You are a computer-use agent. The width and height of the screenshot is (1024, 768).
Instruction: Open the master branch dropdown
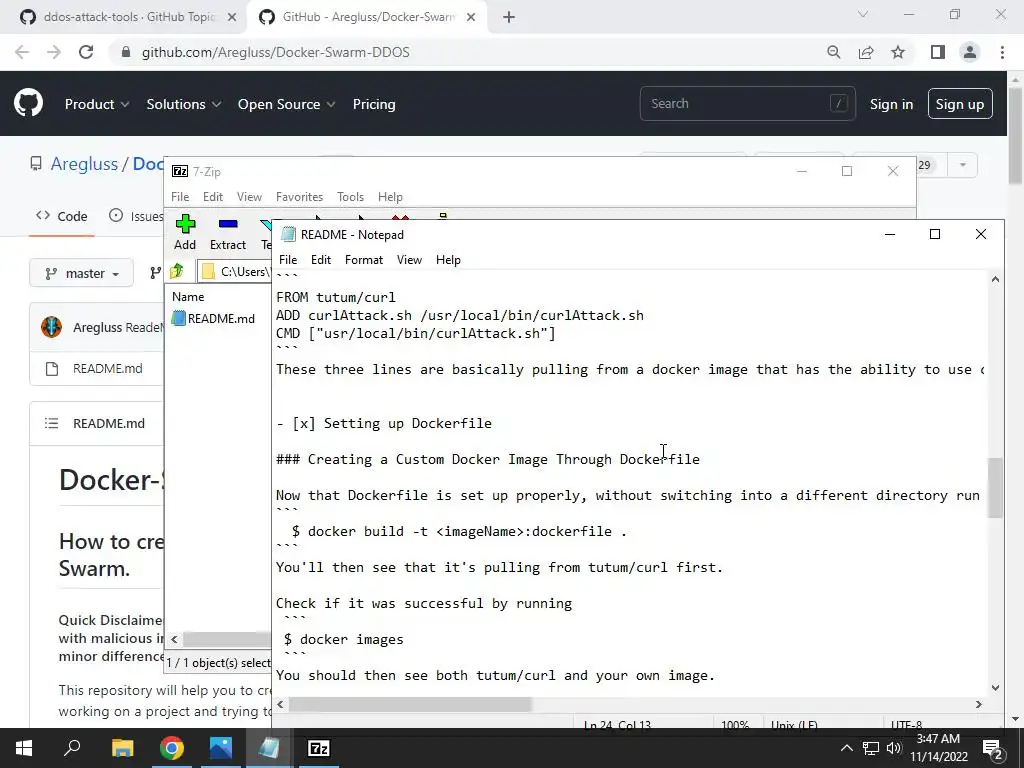82,273
